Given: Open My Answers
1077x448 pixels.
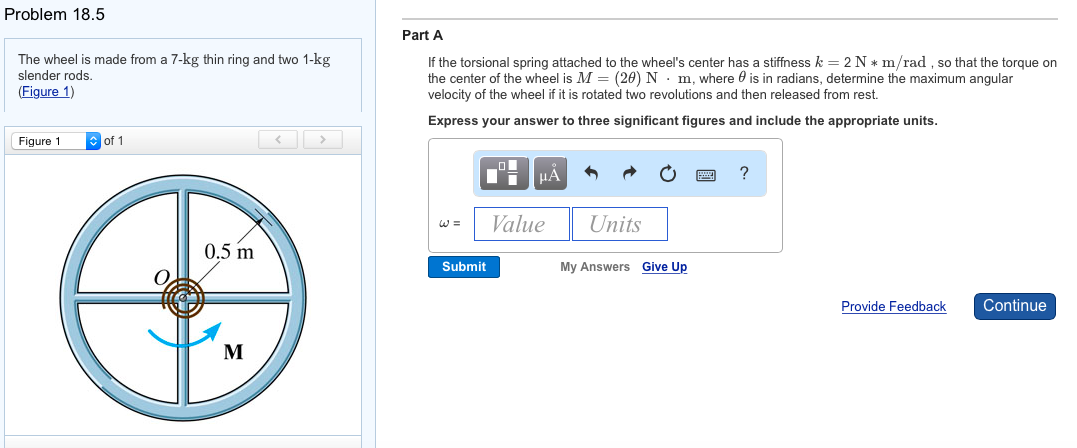Looking at the screenshot, I should 595,267.
